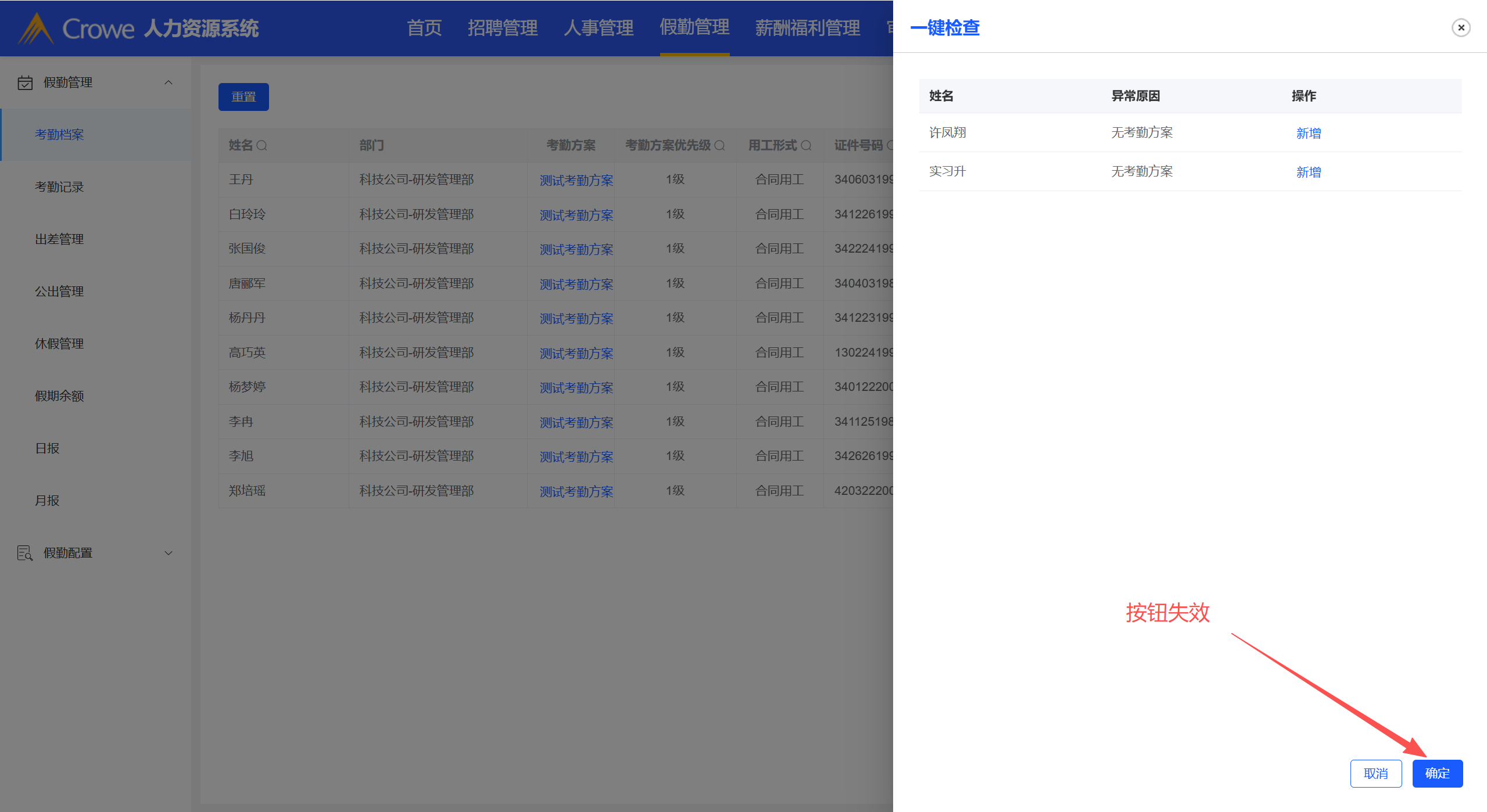Screen dimensions: 1487x812
Task: Collapse the 假勤管理 sidebar section chevron
Action: click(169, 82)
